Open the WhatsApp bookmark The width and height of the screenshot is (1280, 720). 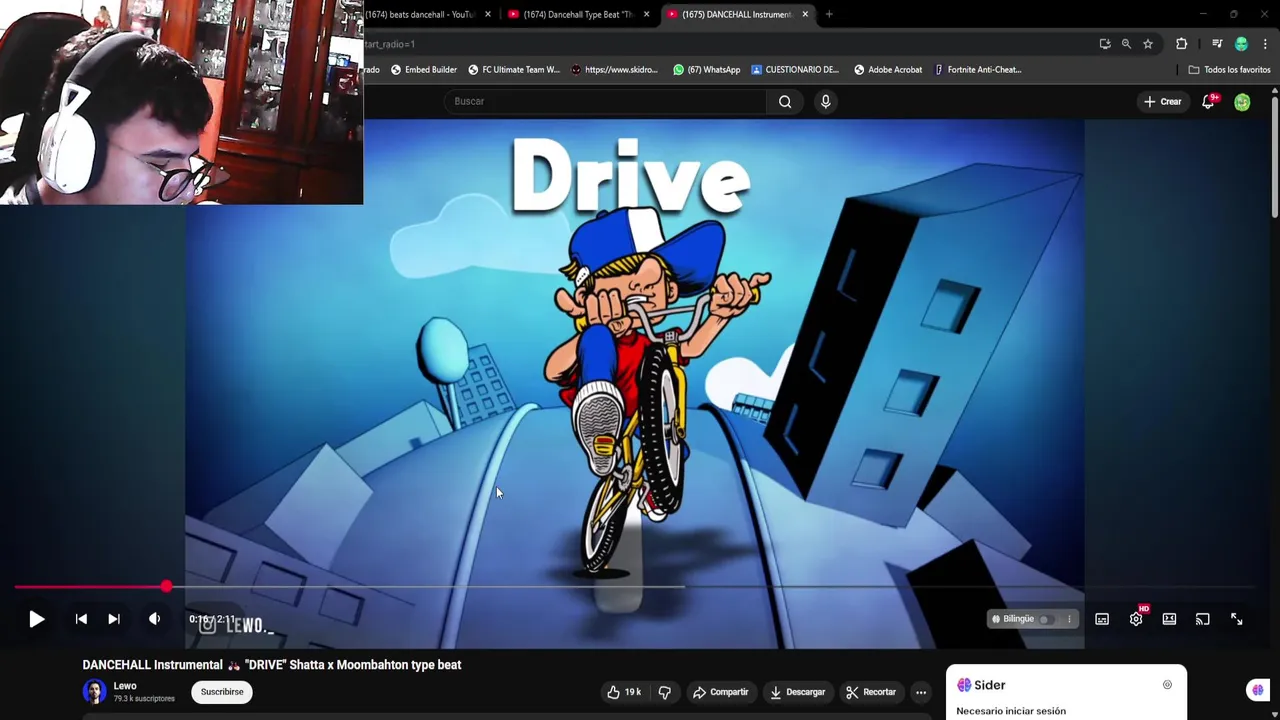(707, 70)
